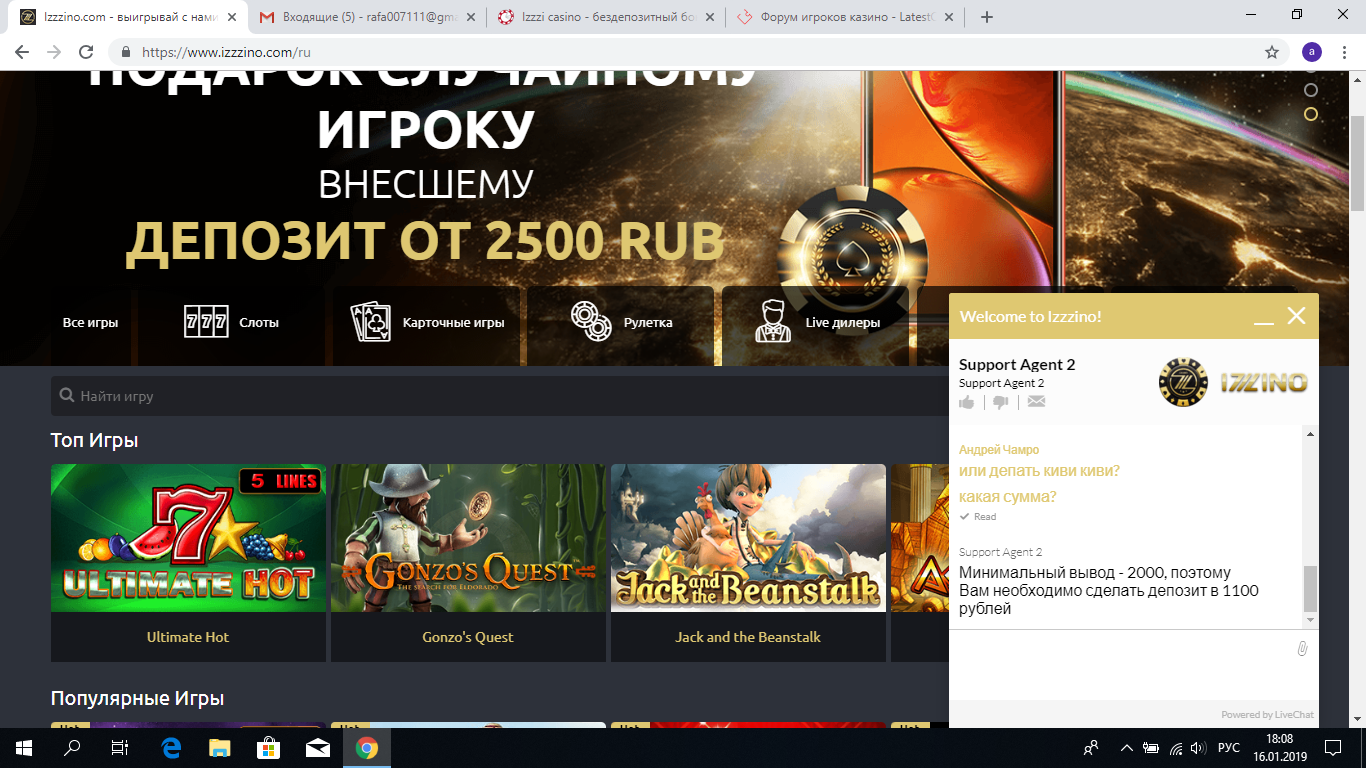This screenshot has width=1366, height=768.
Task: Open the Карточные игры category
Action: tap(427, 322)
